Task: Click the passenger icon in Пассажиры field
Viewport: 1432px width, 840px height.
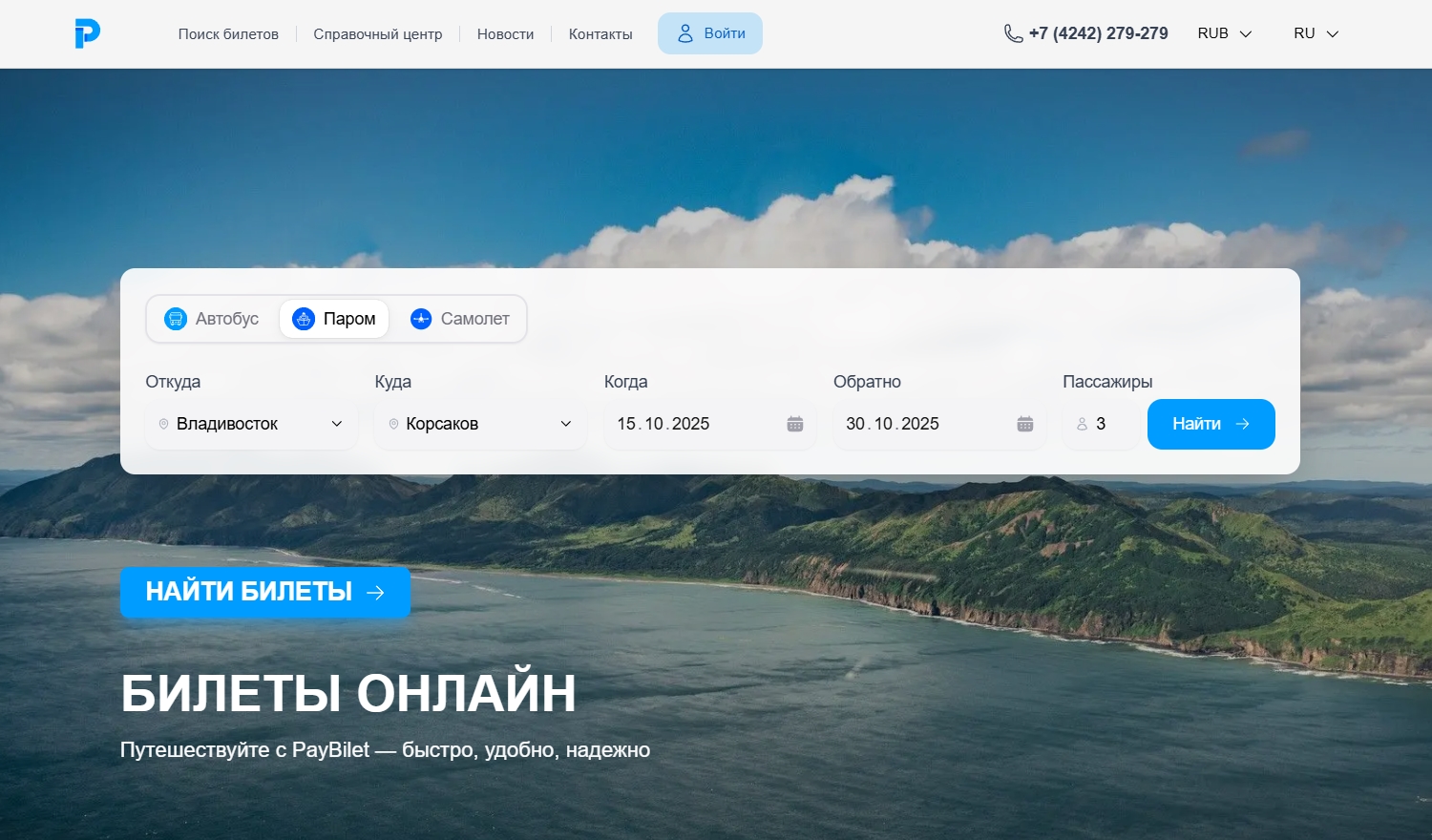Action: pos(1083,424)
